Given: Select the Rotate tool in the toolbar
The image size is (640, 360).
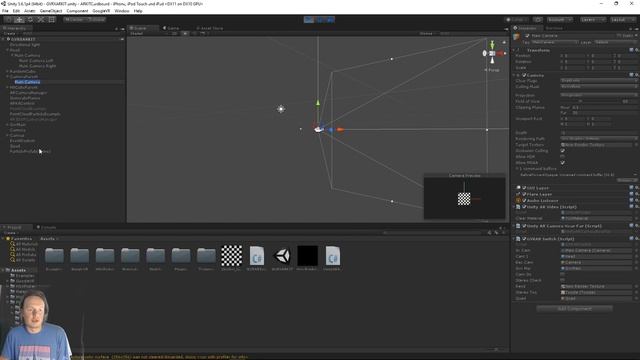Looking at the screenshot, I should pos(30,19).
